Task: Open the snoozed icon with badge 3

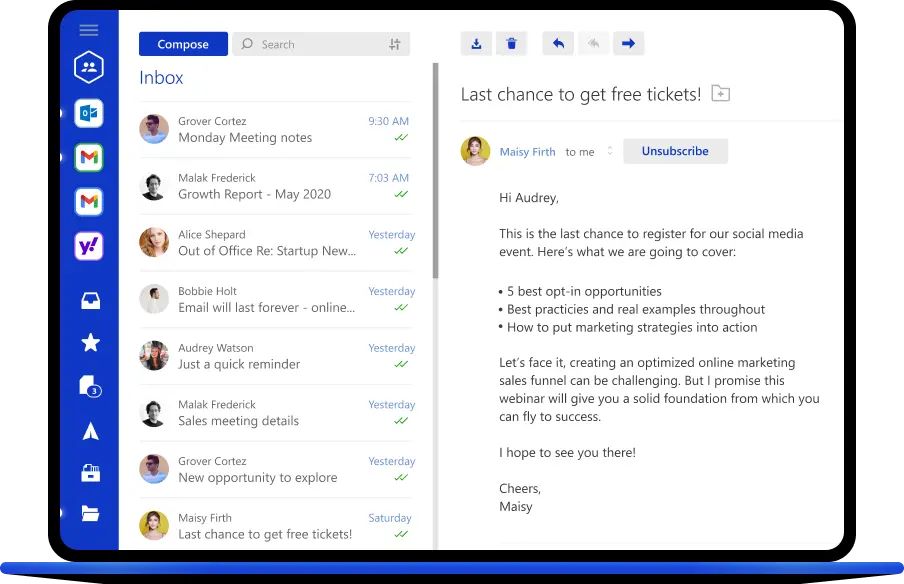Action: (89, 386)
